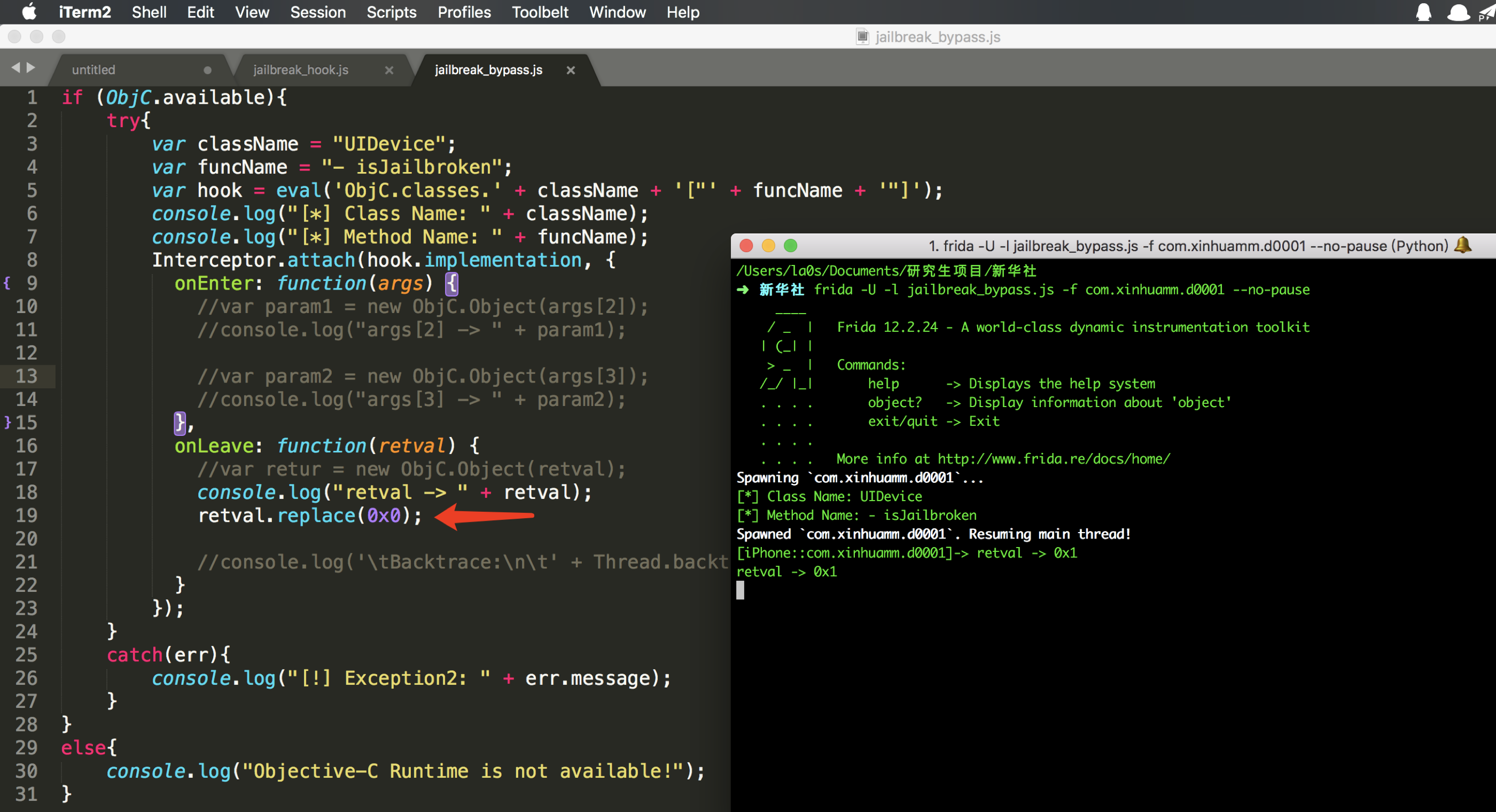Viewport: 1496px width, 812px height.
Task: Collapse the onEnter block at line 9
Action: pos(7,283)
